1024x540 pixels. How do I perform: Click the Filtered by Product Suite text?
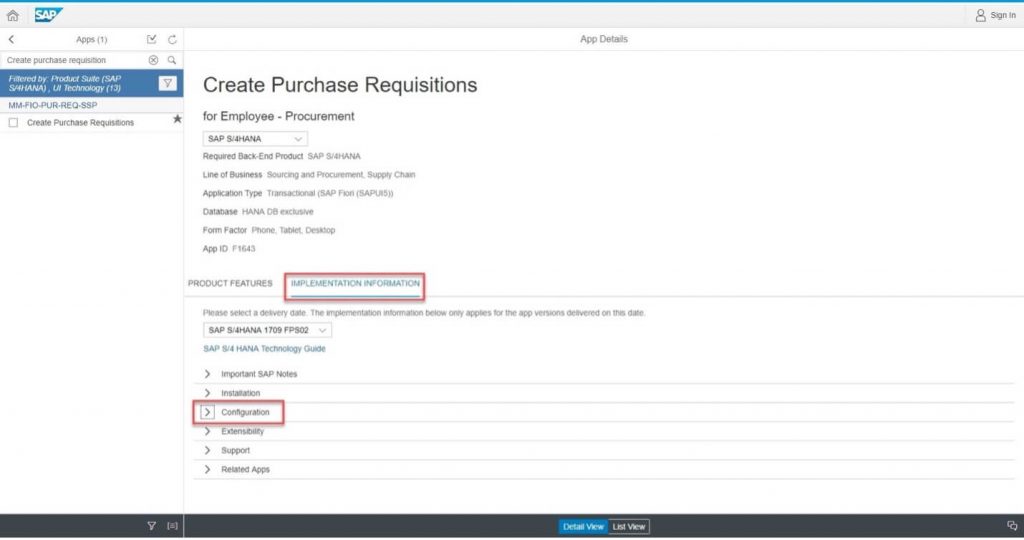(65, 83)
